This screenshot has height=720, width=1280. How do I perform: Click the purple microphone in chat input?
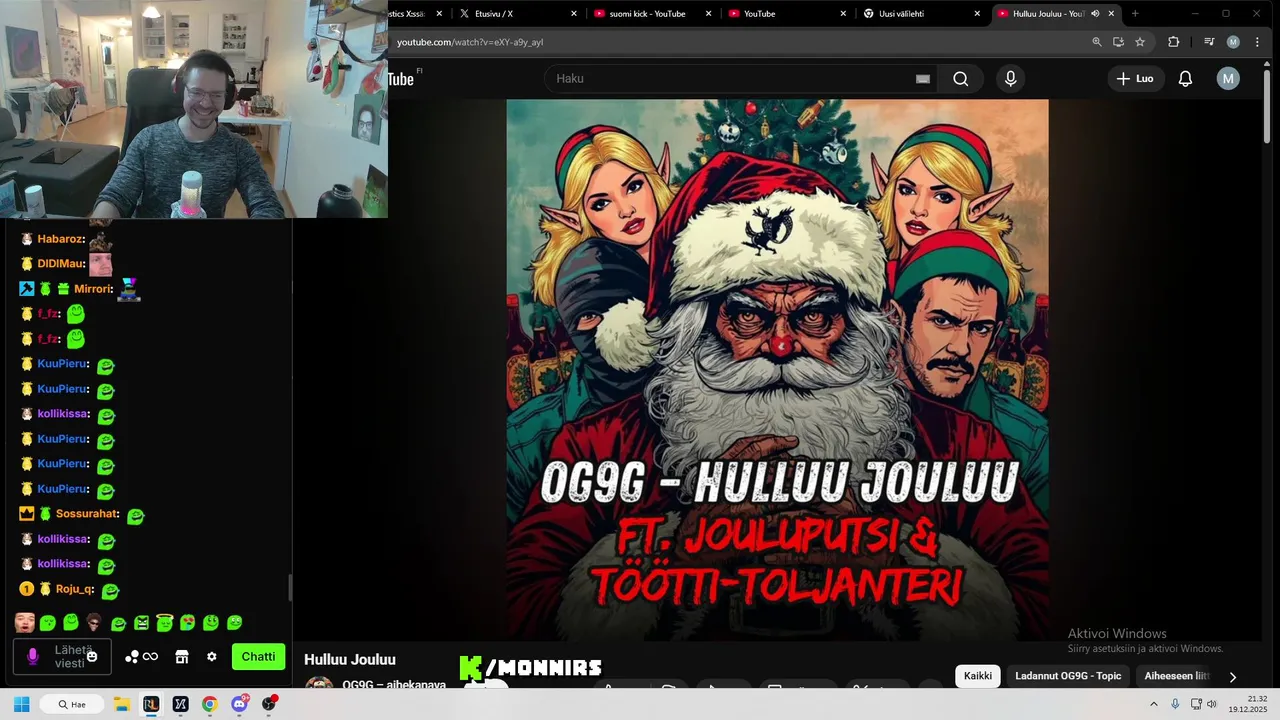tap(32, 657)
